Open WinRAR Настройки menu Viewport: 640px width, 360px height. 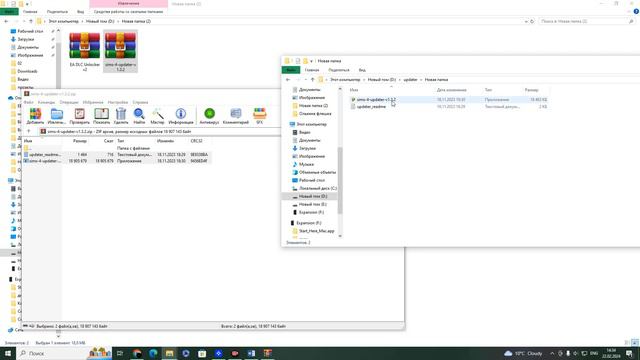point(118,102)
